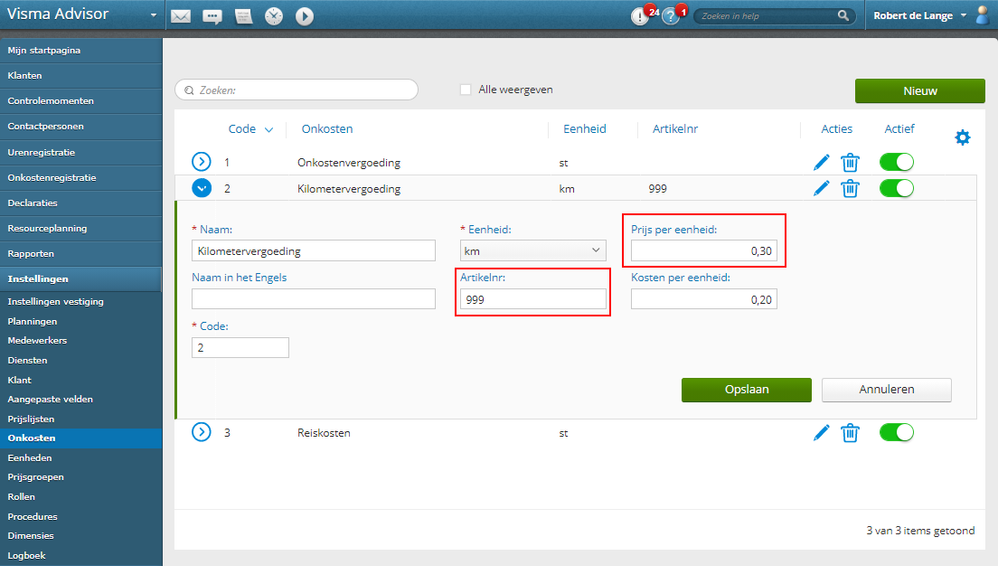Screen dimensions: 998x566
Task: Open the mail envelope icon in top bar
Action: [x=181, y=16]
